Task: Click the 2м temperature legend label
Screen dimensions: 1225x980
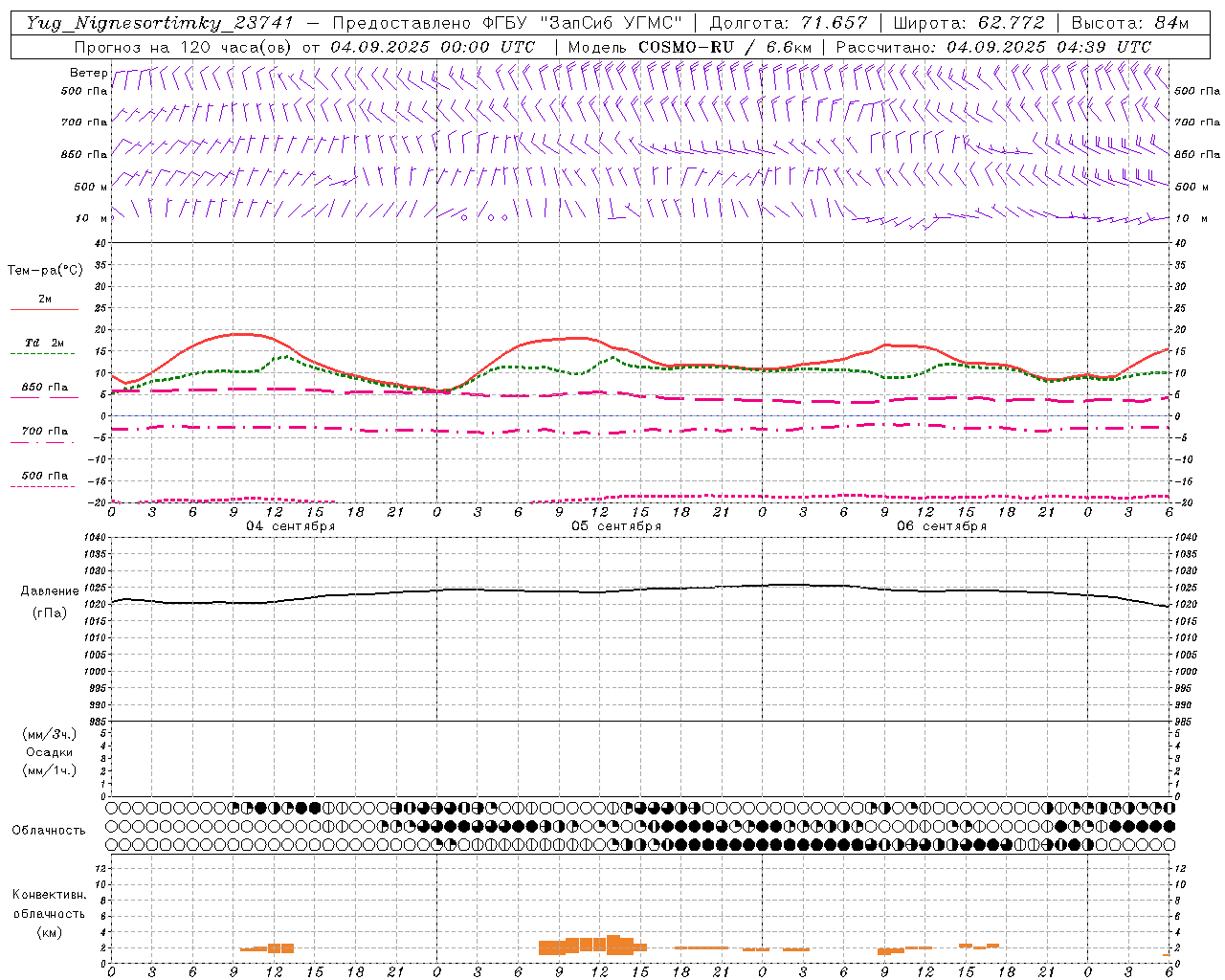Action: click(x=45, y=299)
